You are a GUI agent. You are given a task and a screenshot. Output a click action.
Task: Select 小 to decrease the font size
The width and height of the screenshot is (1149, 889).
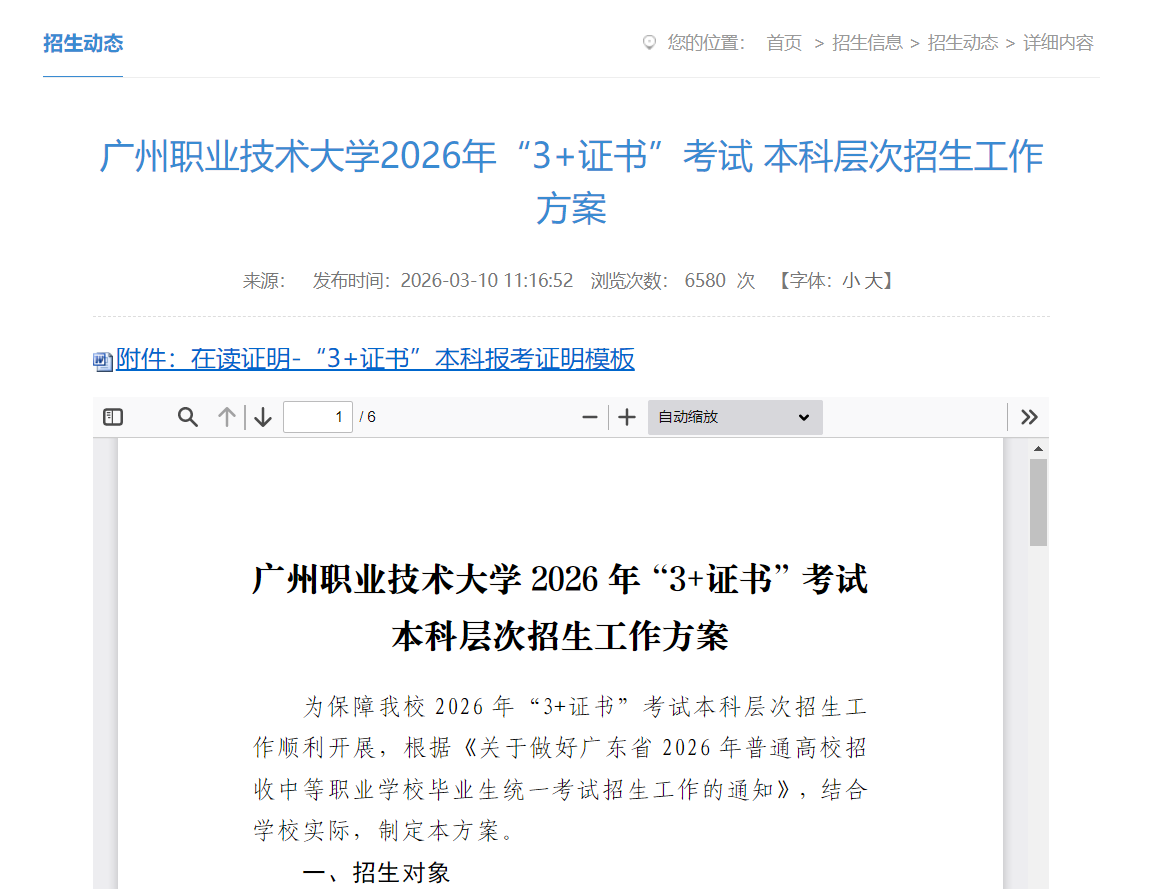click(851, 281)
